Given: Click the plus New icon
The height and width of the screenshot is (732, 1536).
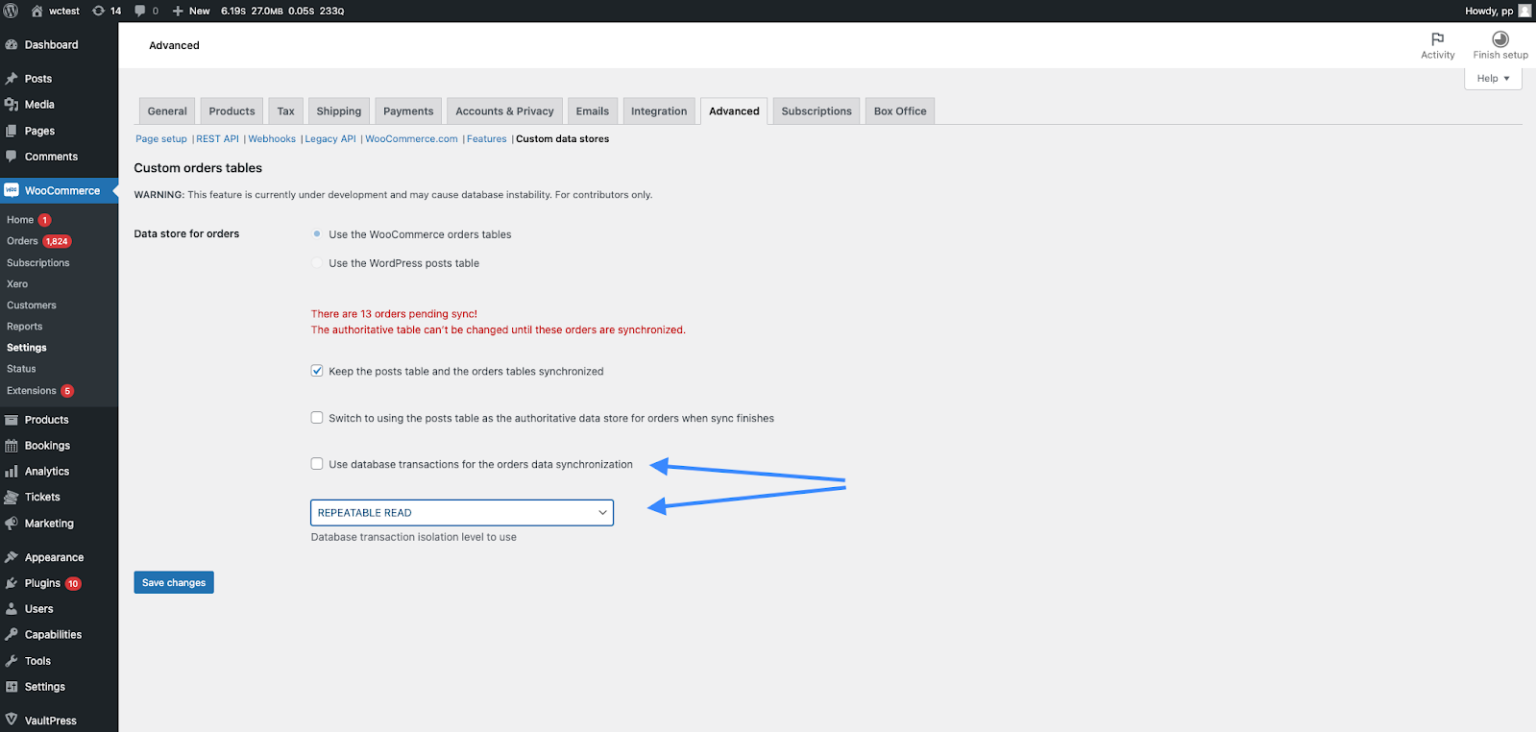Looking at the screenshot, I should click(178, 11).
